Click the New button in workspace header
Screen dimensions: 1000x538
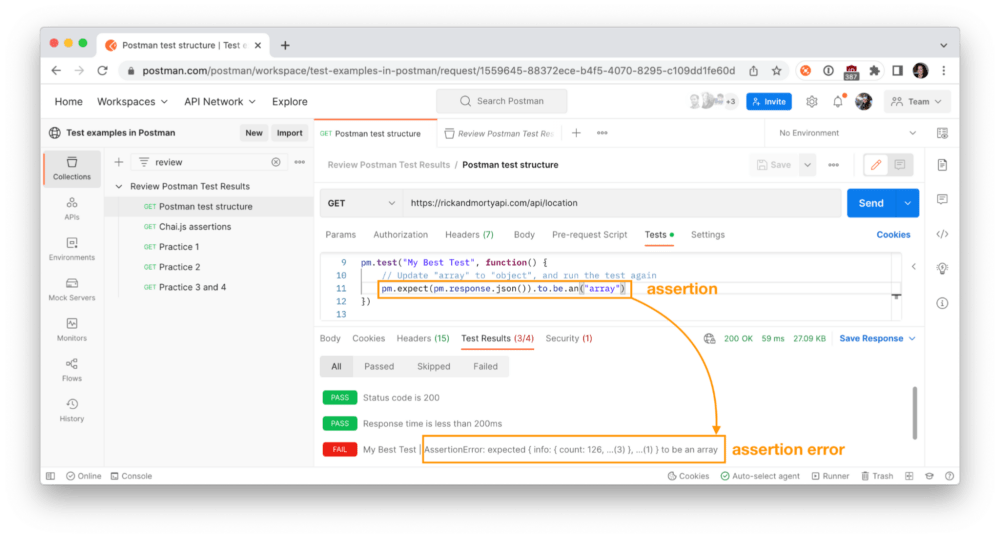pos(254,133)
